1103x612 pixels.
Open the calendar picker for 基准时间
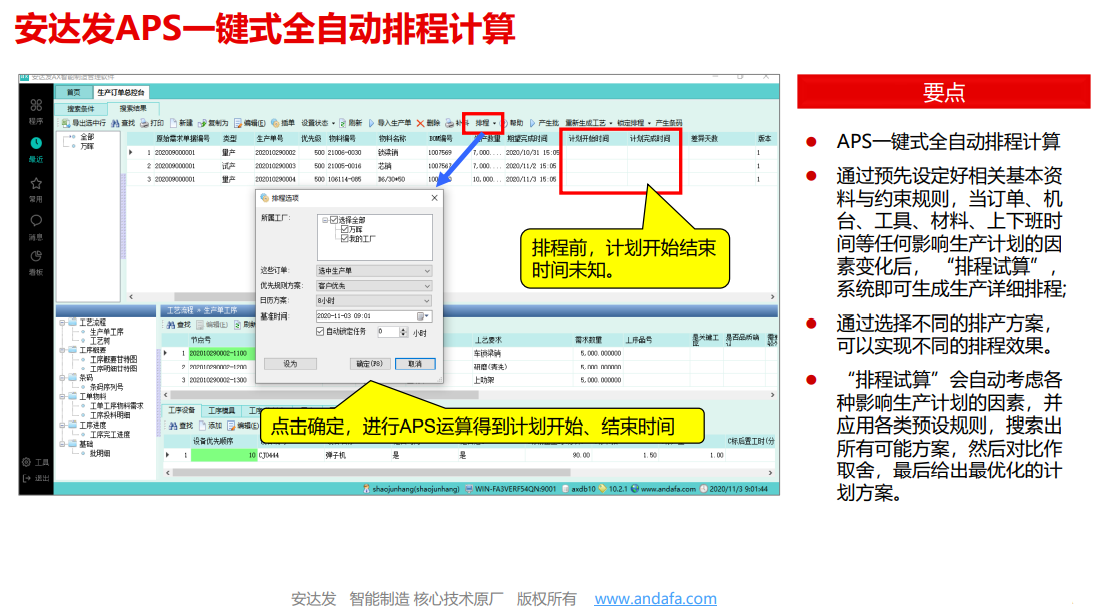[422, 317]
